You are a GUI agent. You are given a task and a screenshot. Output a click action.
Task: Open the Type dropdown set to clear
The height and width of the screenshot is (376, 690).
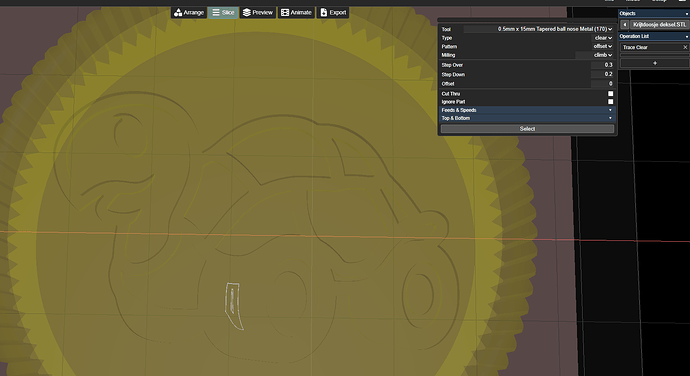coord(603,38)
